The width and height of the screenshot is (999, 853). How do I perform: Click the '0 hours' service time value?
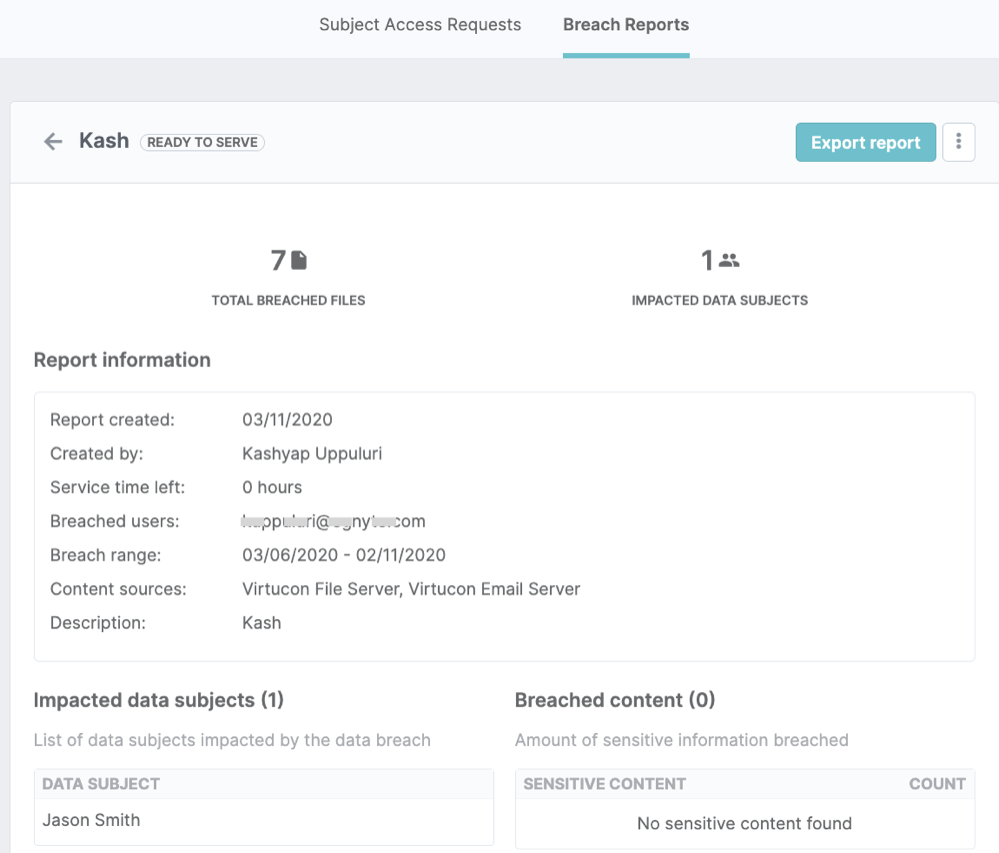click(272, 487)
